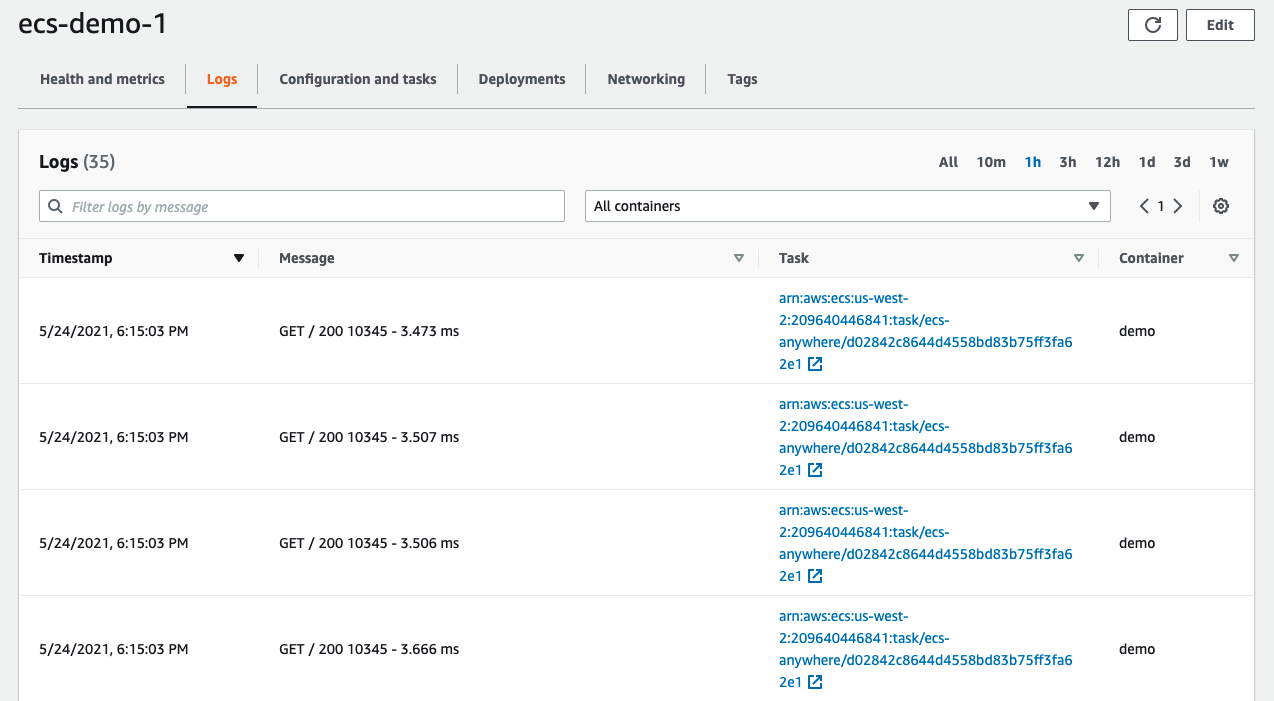Select 3h time range
The height and width of the screenshot is (701, 1274).
[x=1068, y=162]
